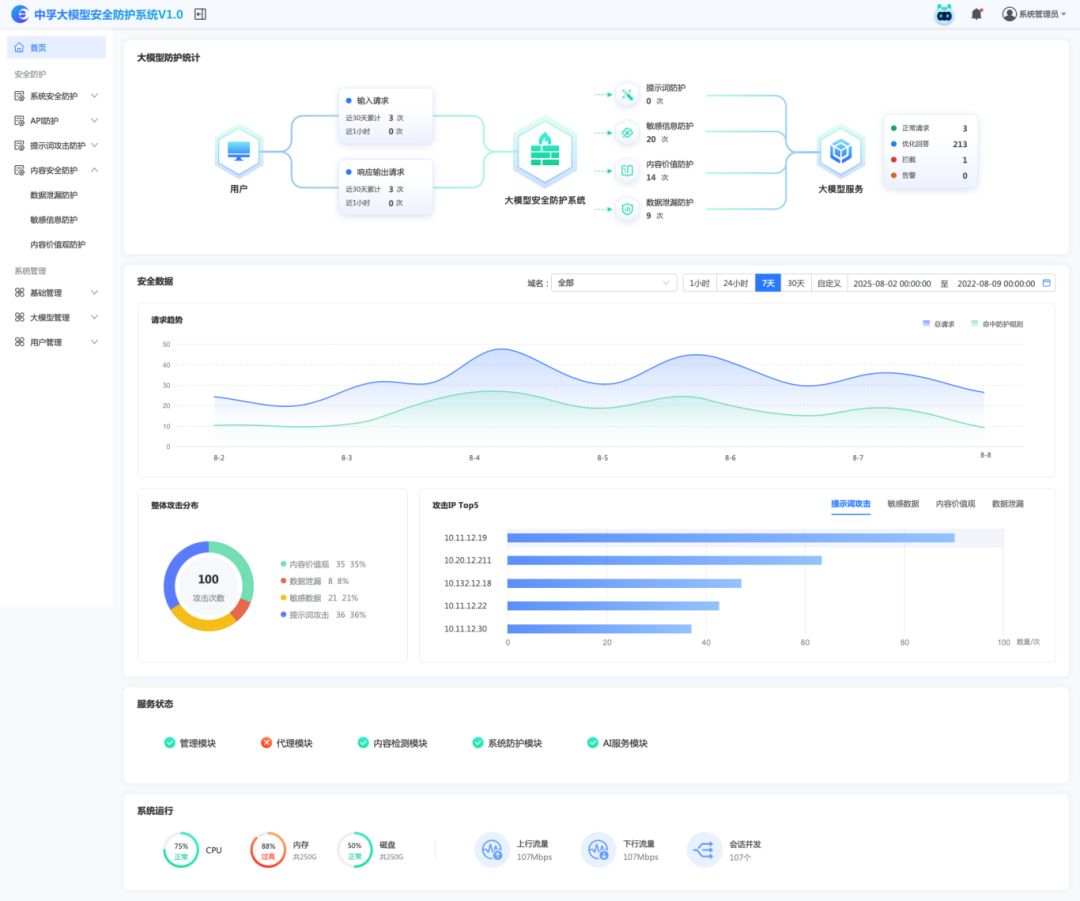Click the 10.11.12.19 attack bar
1080x901 pixels.
730,538
